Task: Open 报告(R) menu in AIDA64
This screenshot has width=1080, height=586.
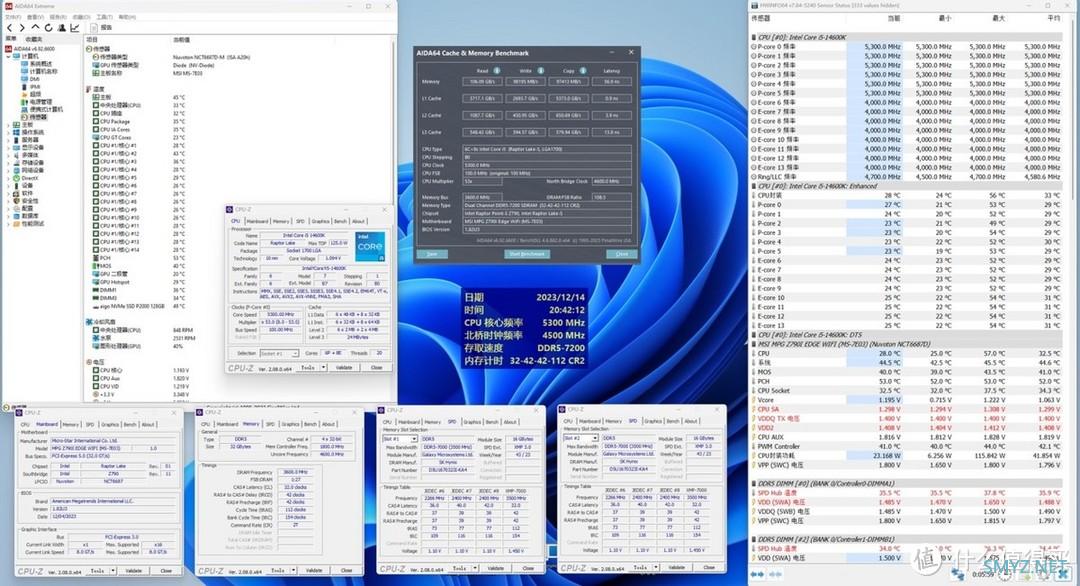Action: pos(59,17)
